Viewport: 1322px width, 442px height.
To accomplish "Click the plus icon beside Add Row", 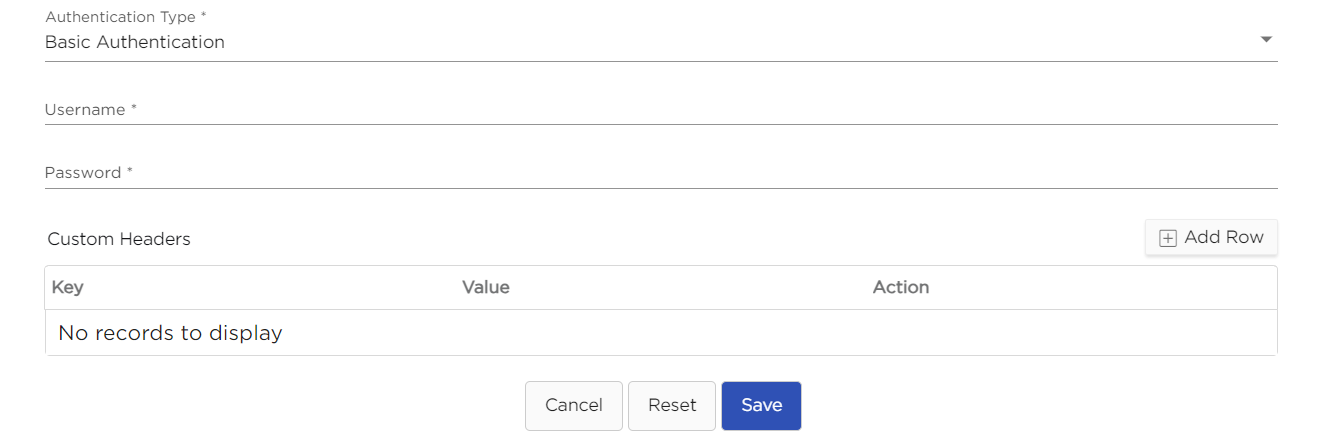I will pyautogui.click(x=1167, y=238).
